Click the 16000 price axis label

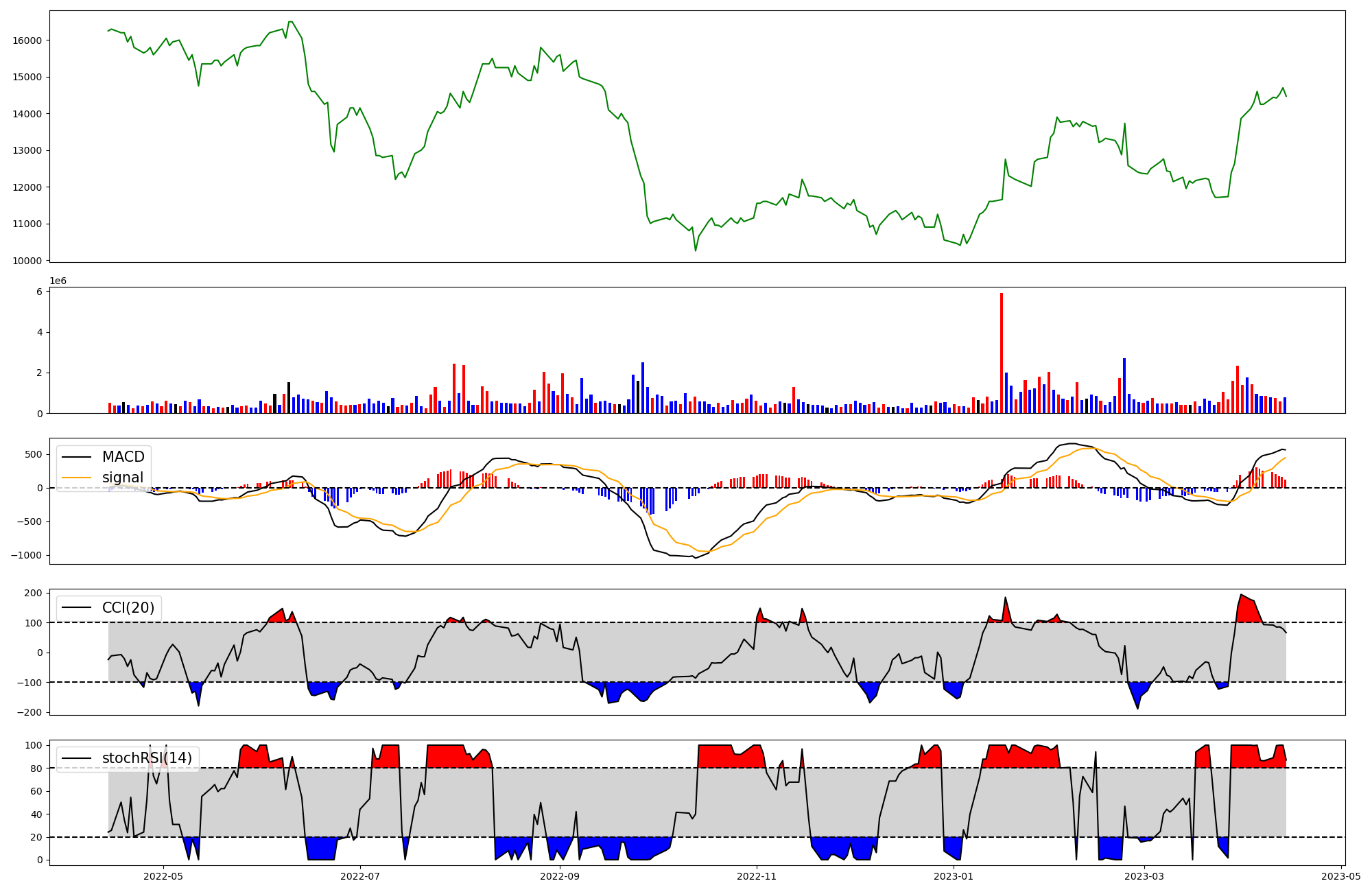click(x=27, y=40)
